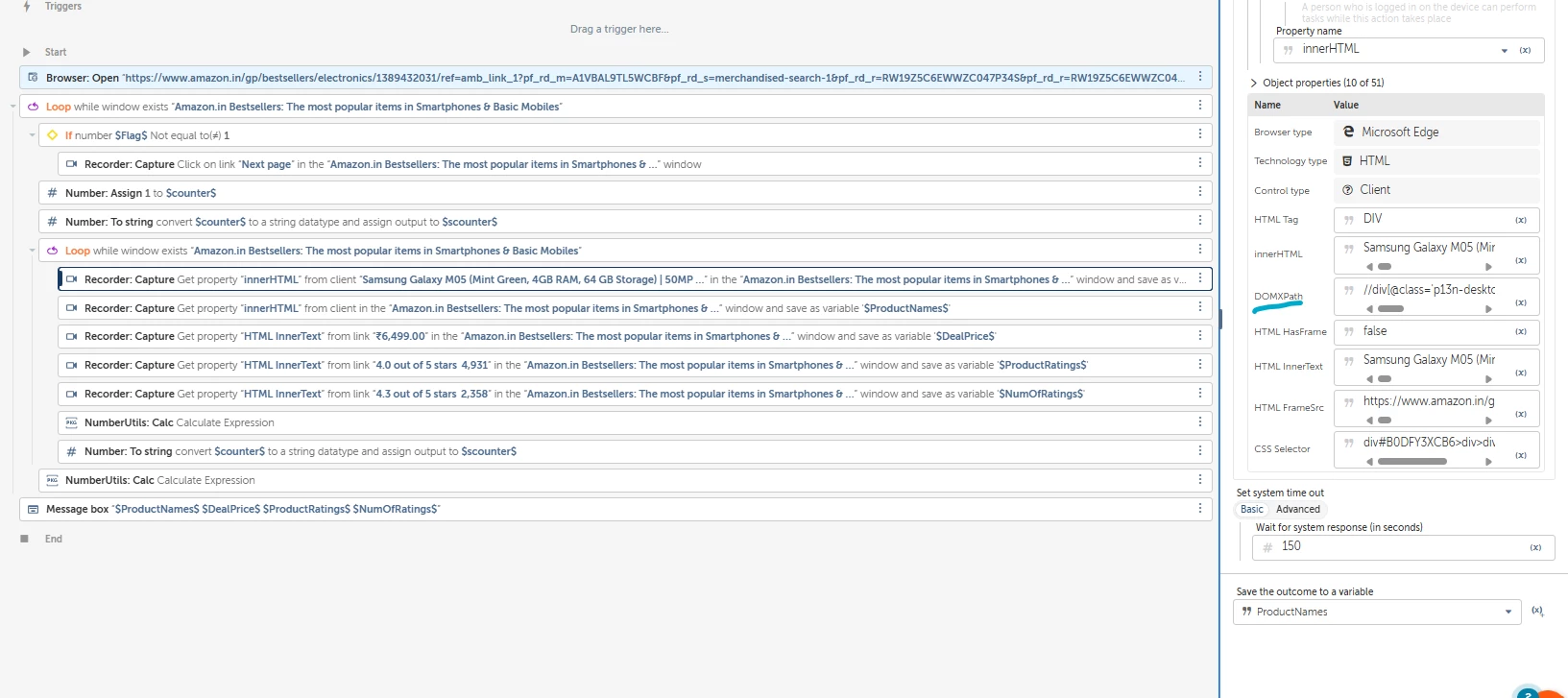Click the diamond icon of the If condition
Viewport: 1568px width, 698px height.
click(52, 135)
